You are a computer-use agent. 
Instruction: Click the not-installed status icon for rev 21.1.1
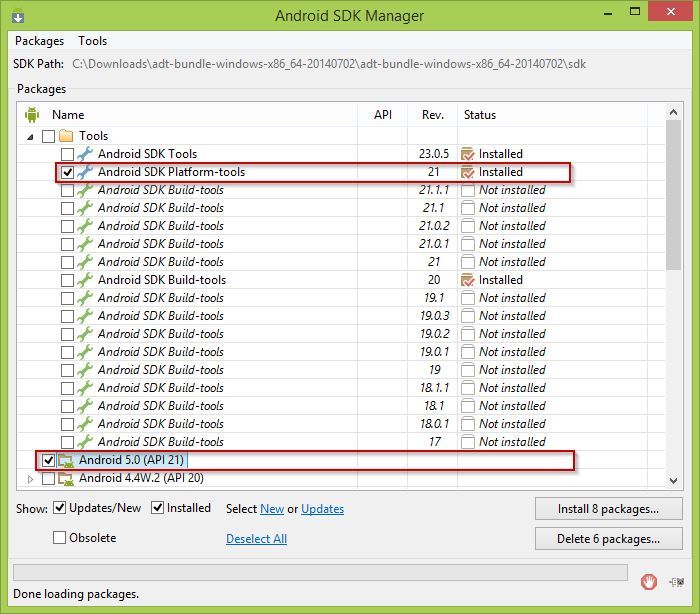coord(467,190)
